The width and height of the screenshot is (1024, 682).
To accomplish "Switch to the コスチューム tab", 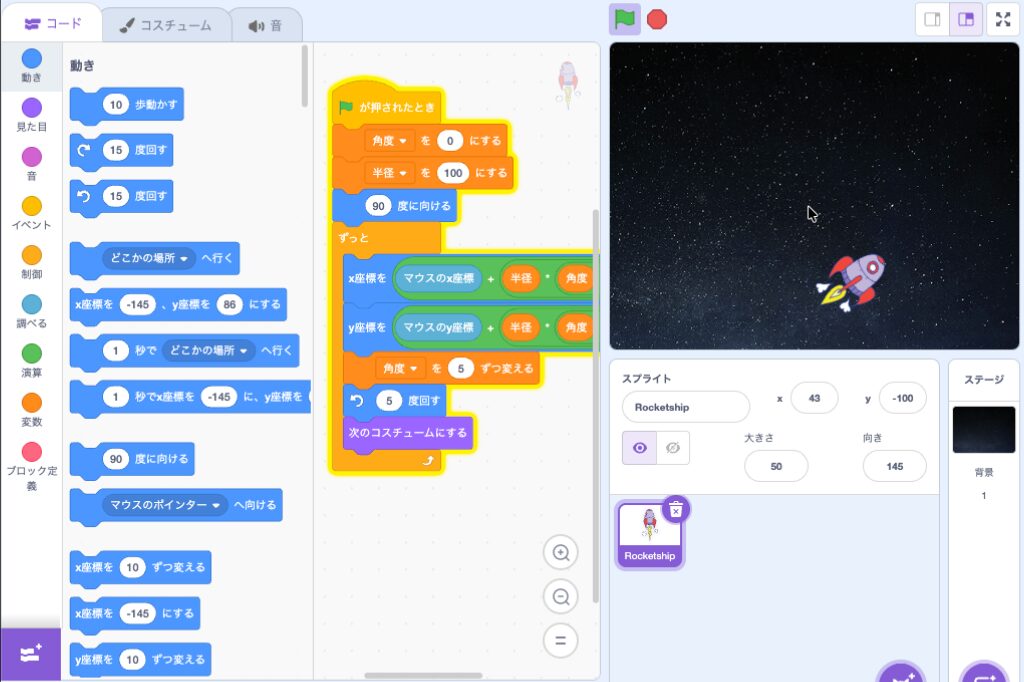I will (167, 24).
